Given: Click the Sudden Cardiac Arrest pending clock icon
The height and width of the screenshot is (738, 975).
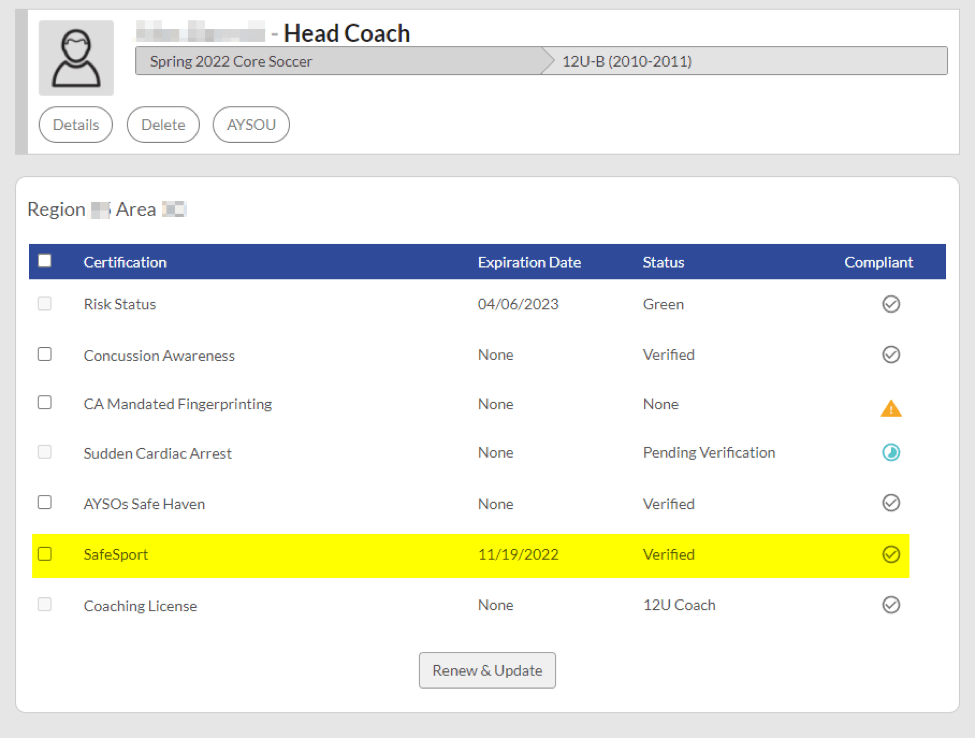Looking at the screenshot, I should pos(891,452).
